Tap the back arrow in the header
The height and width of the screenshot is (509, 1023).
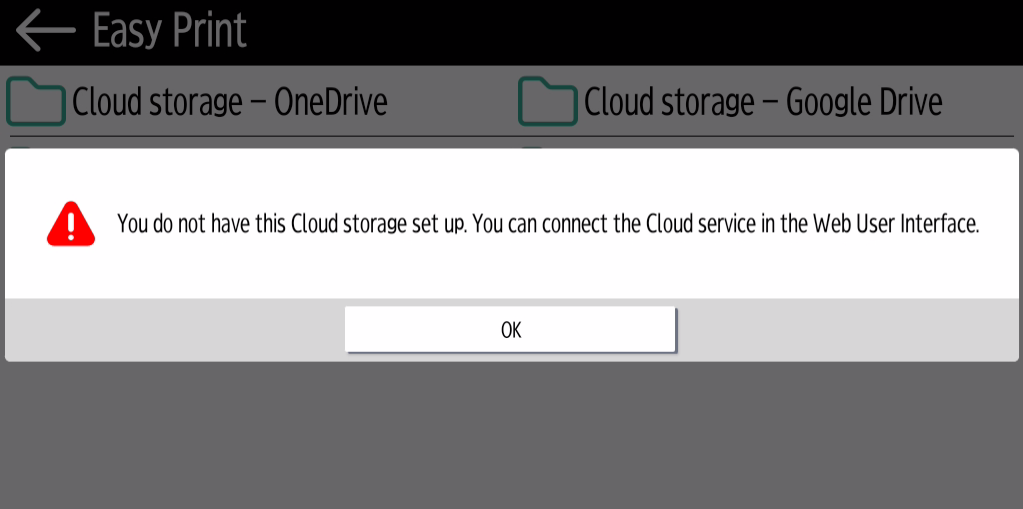pos(45,31)
